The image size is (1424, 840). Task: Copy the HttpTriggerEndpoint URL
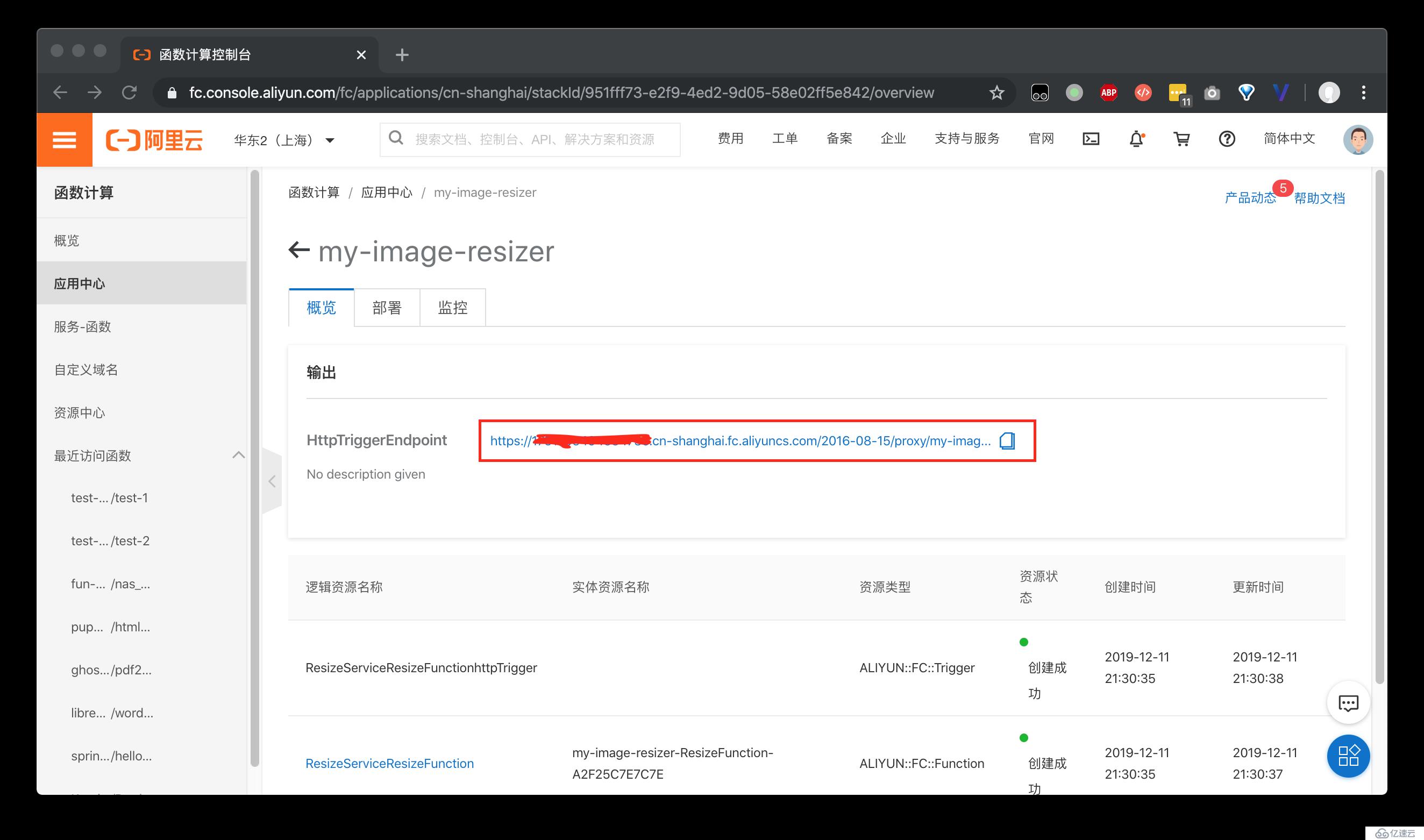point(1007,440)
